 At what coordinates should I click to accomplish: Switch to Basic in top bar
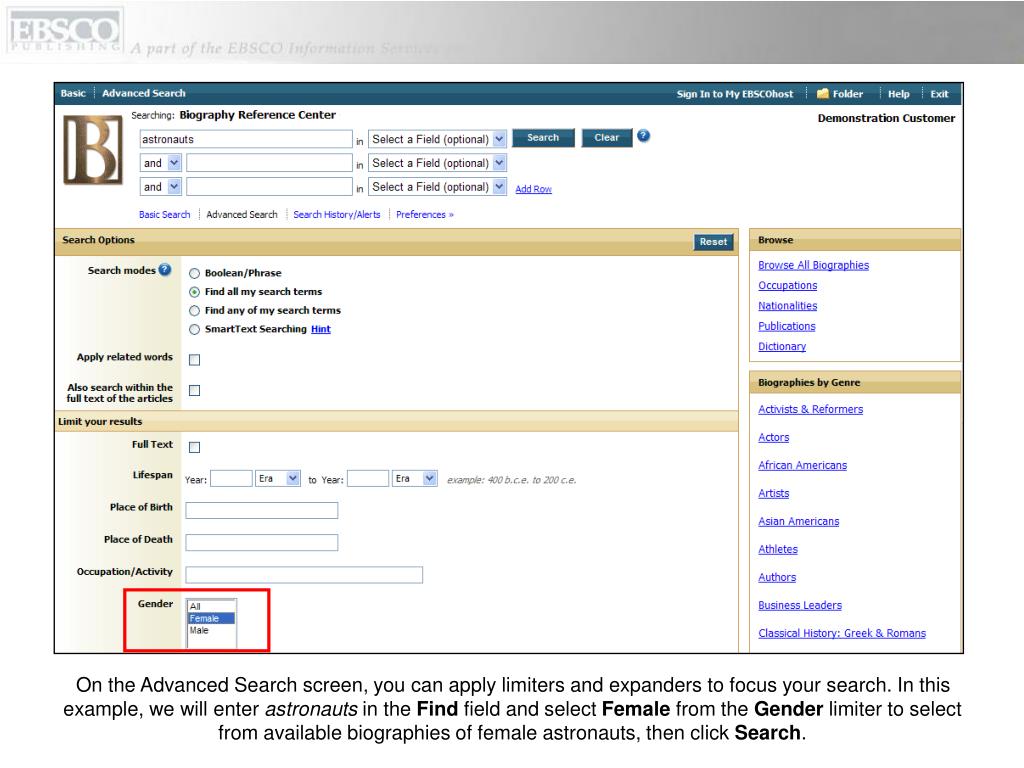(73, 93)
